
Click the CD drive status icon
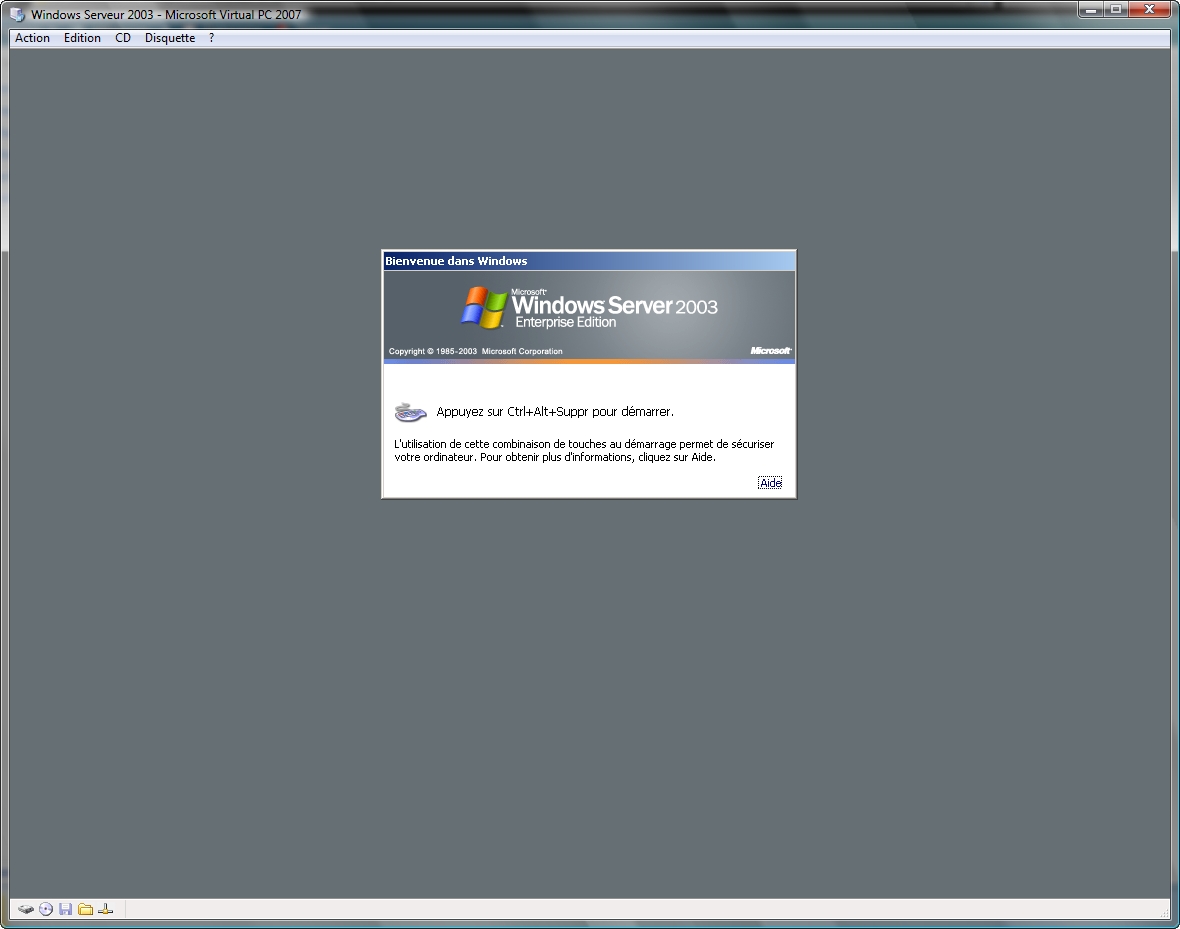(46, 909)
